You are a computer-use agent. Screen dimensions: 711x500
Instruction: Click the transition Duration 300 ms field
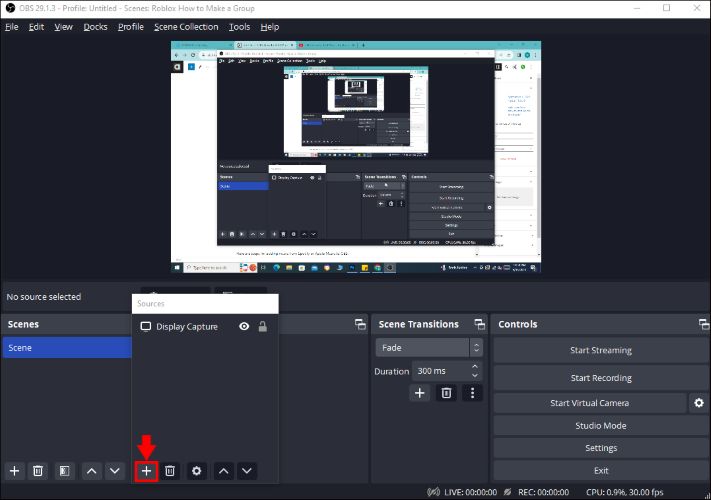(441, 371)
